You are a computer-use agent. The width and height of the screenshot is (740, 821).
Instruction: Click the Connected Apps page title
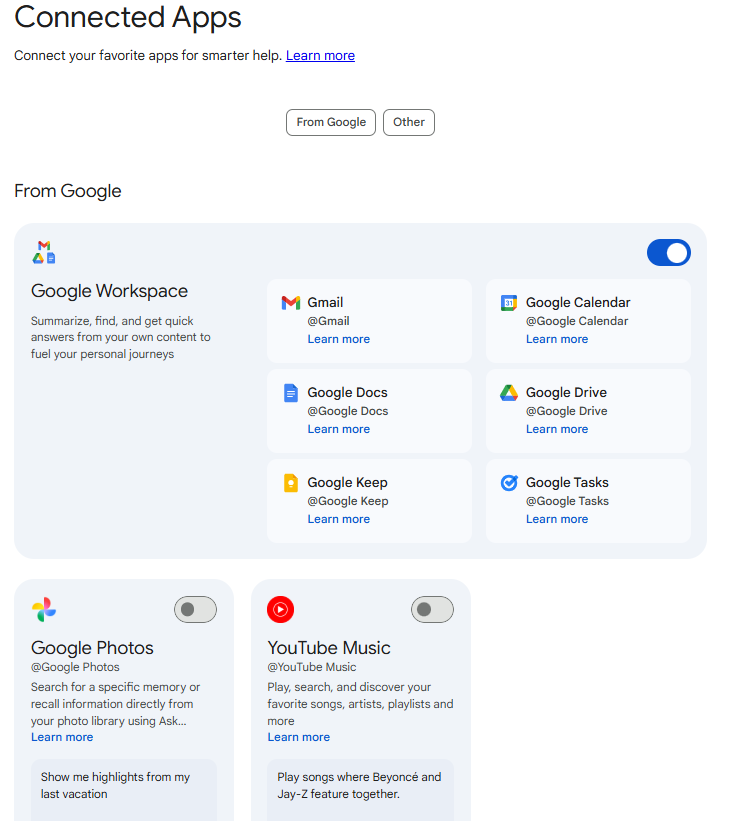click(x=127, y=17)
